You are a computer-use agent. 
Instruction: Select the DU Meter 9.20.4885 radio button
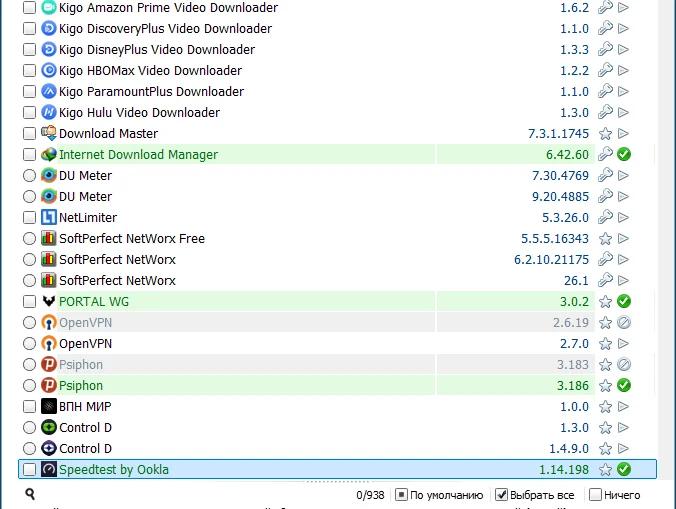(x=29, y=197)
